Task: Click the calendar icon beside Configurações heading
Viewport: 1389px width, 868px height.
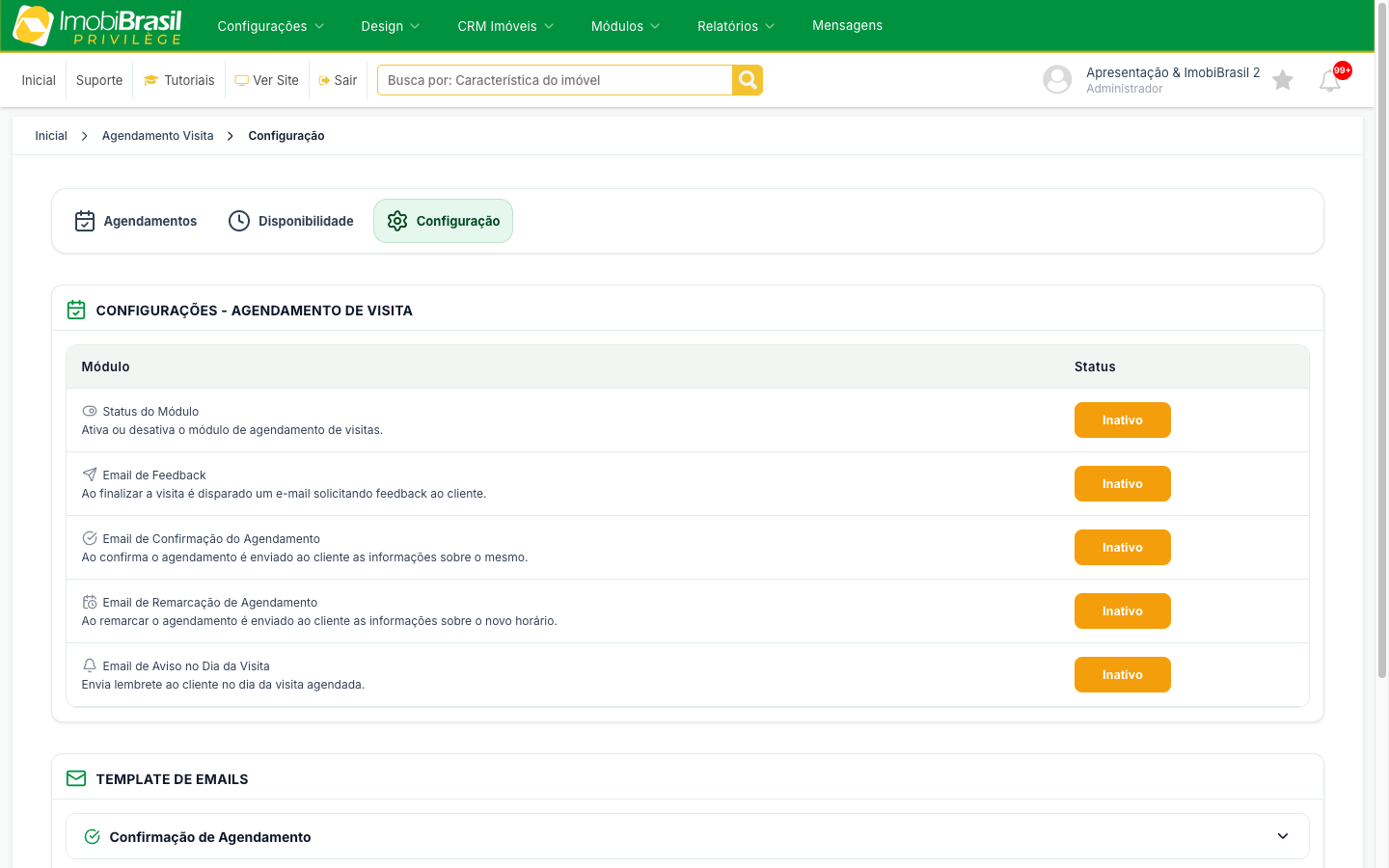Action: 76,310
